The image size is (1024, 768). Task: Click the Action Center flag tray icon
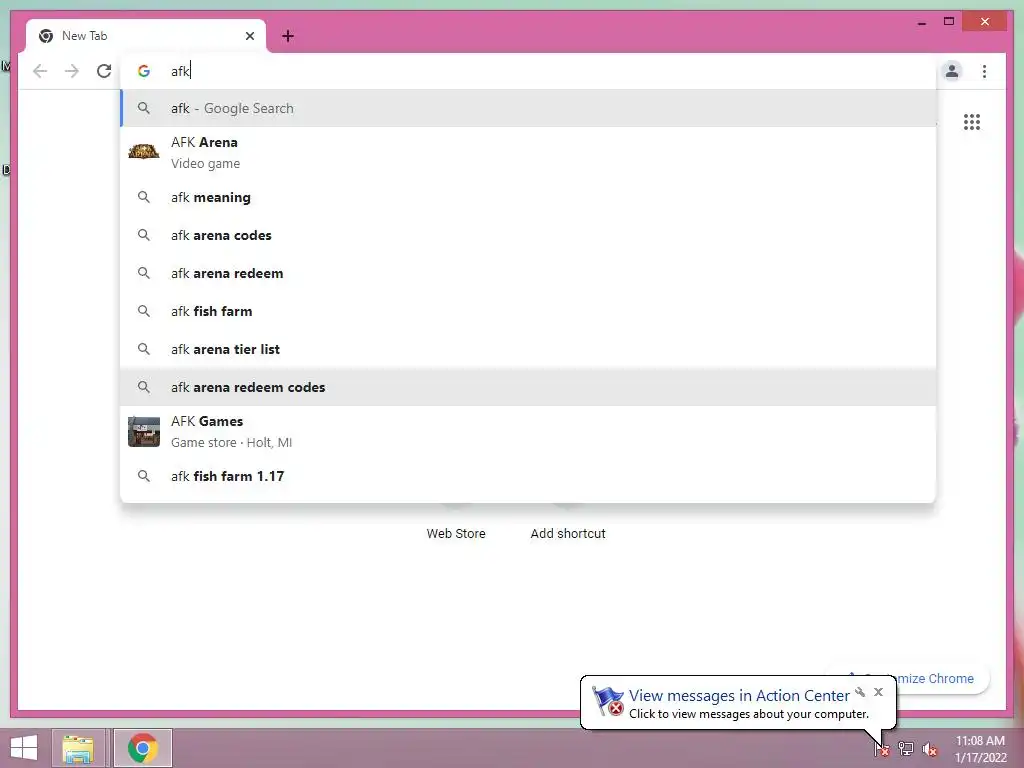(x=882, y=748)
